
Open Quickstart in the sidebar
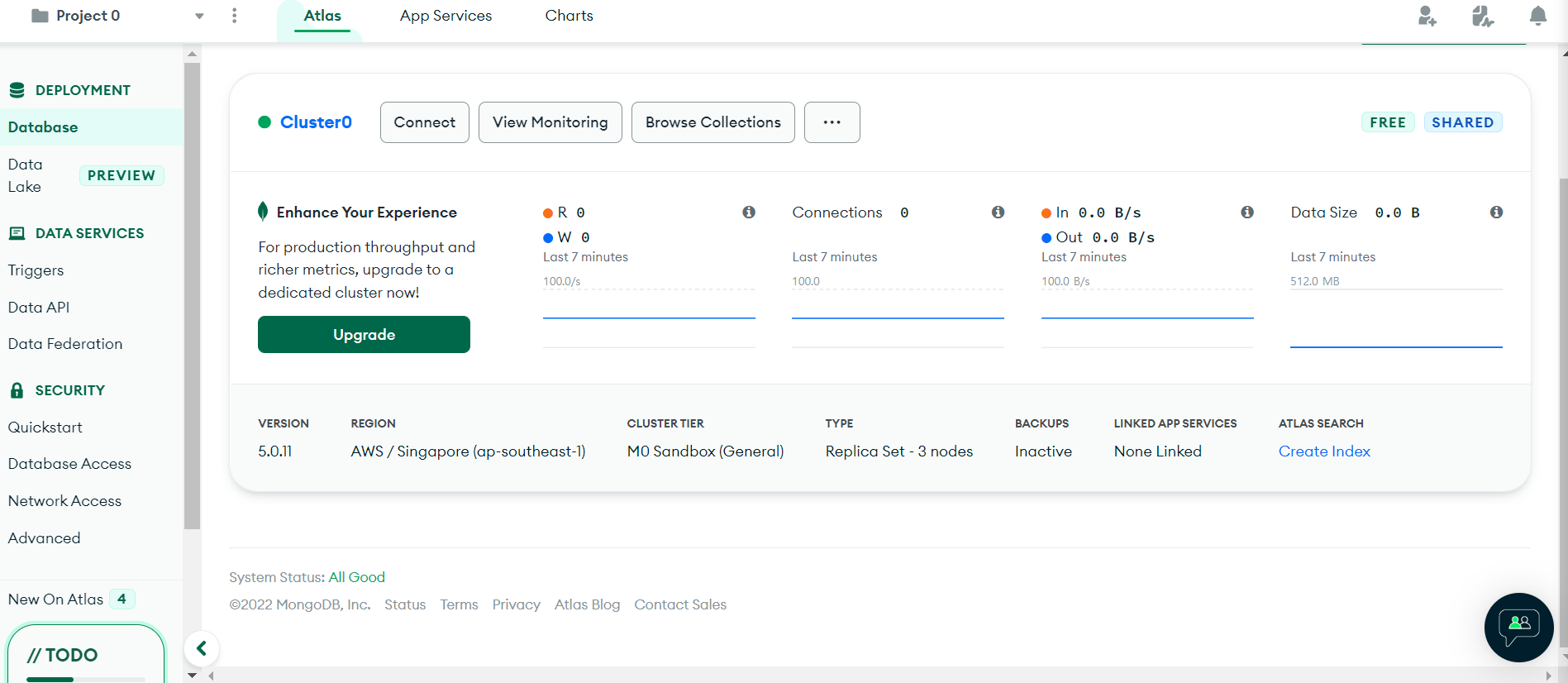pos(45,427)
